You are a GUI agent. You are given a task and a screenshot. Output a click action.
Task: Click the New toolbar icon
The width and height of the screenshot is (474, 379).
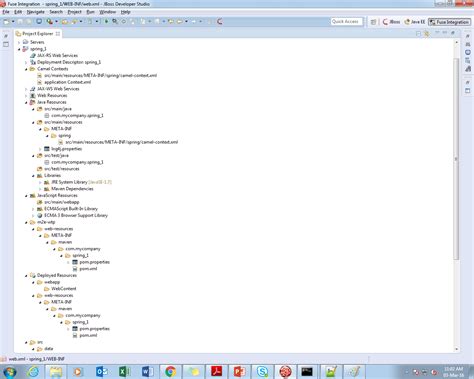tap(7, 22)
